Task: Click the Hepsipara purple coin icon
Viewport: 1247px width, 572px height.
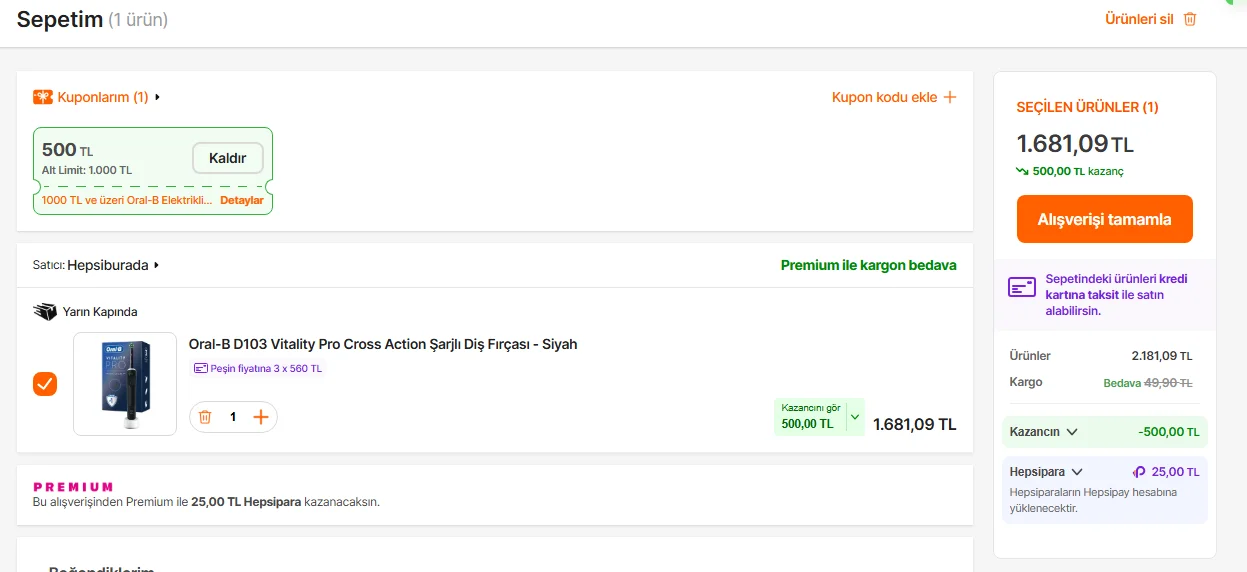Action: click(1138, 472)
